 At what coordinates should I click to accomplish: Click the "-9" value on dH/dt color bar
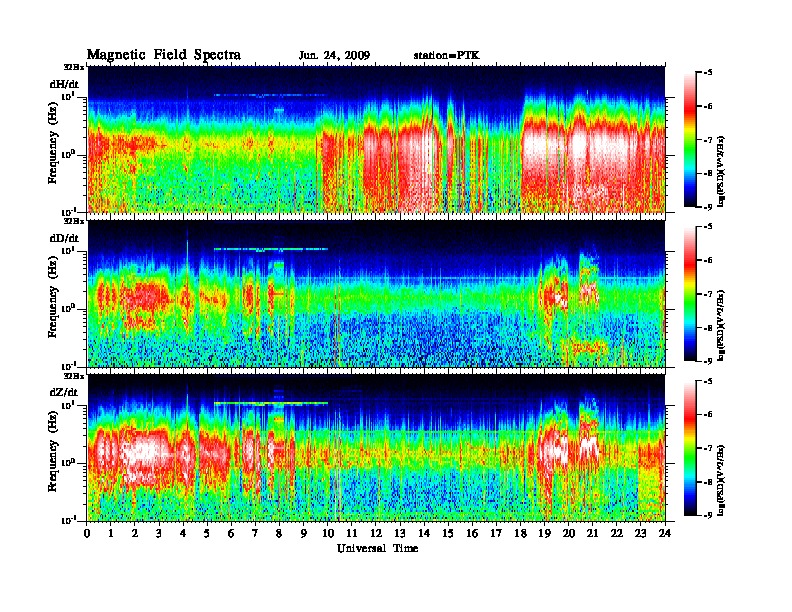(708, 207)
